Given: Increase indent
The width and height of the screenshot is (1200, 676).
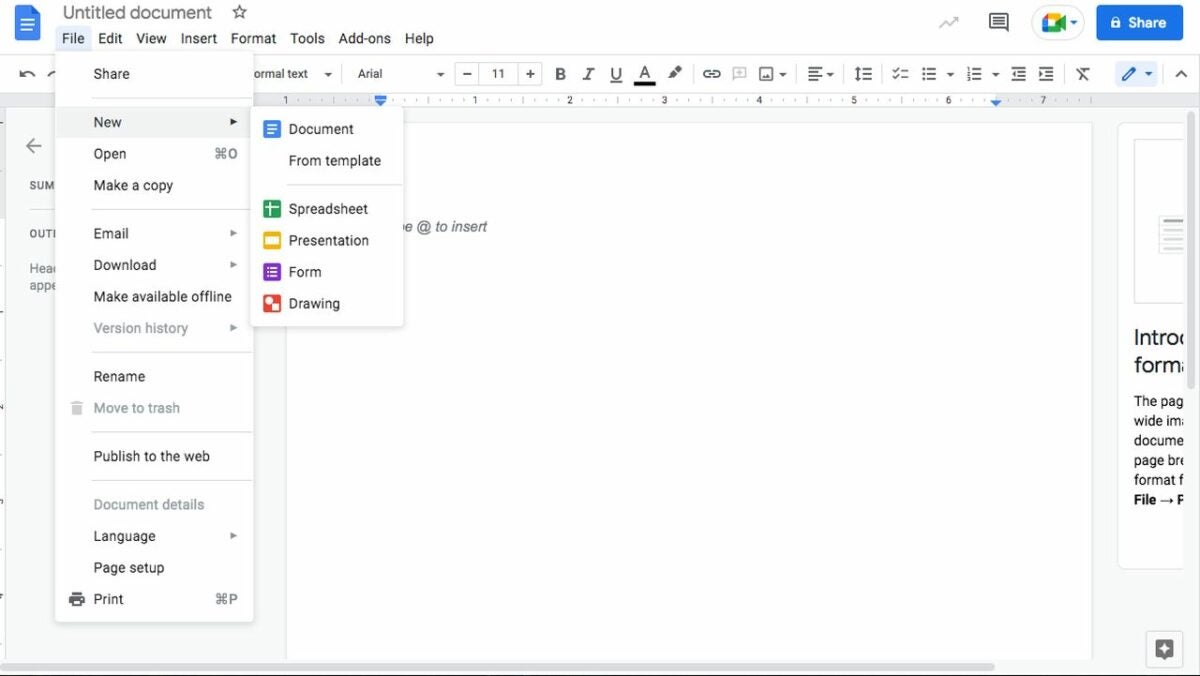Looking at the screenshot, I should pos(1046,74).
